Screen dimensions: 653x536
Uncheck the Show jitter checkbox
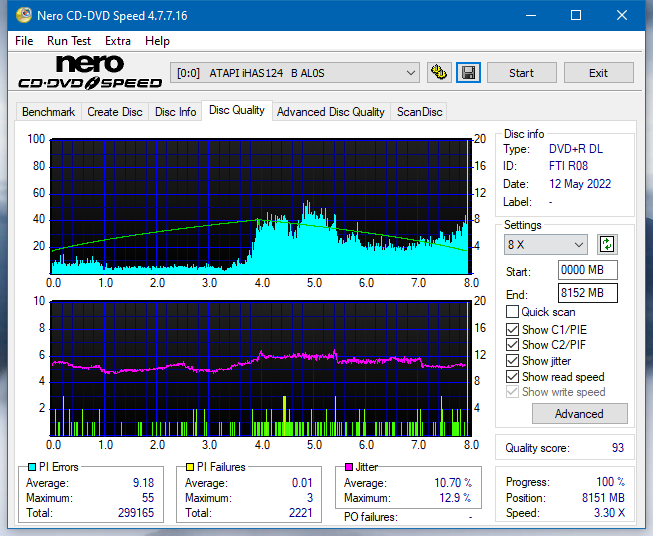(512, 361)
